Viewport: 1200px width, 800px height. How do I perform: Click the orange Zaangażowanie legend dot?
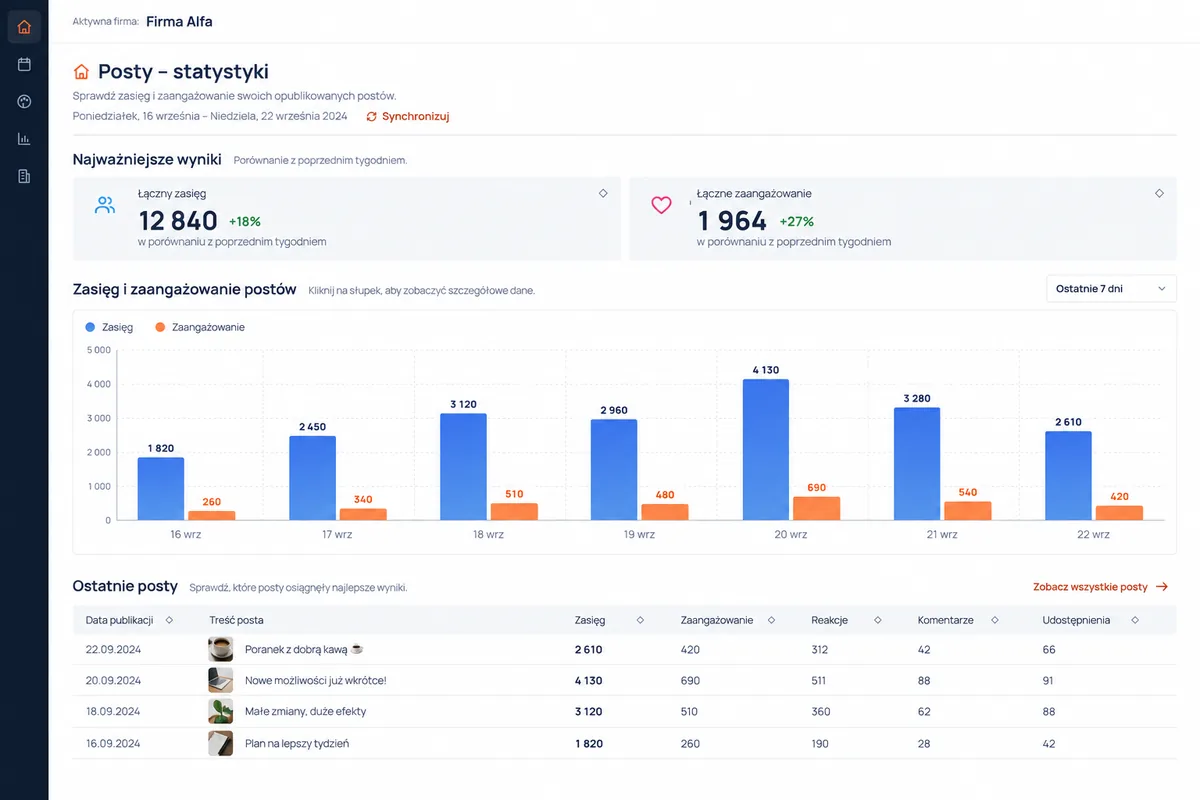tap(160, 327)
